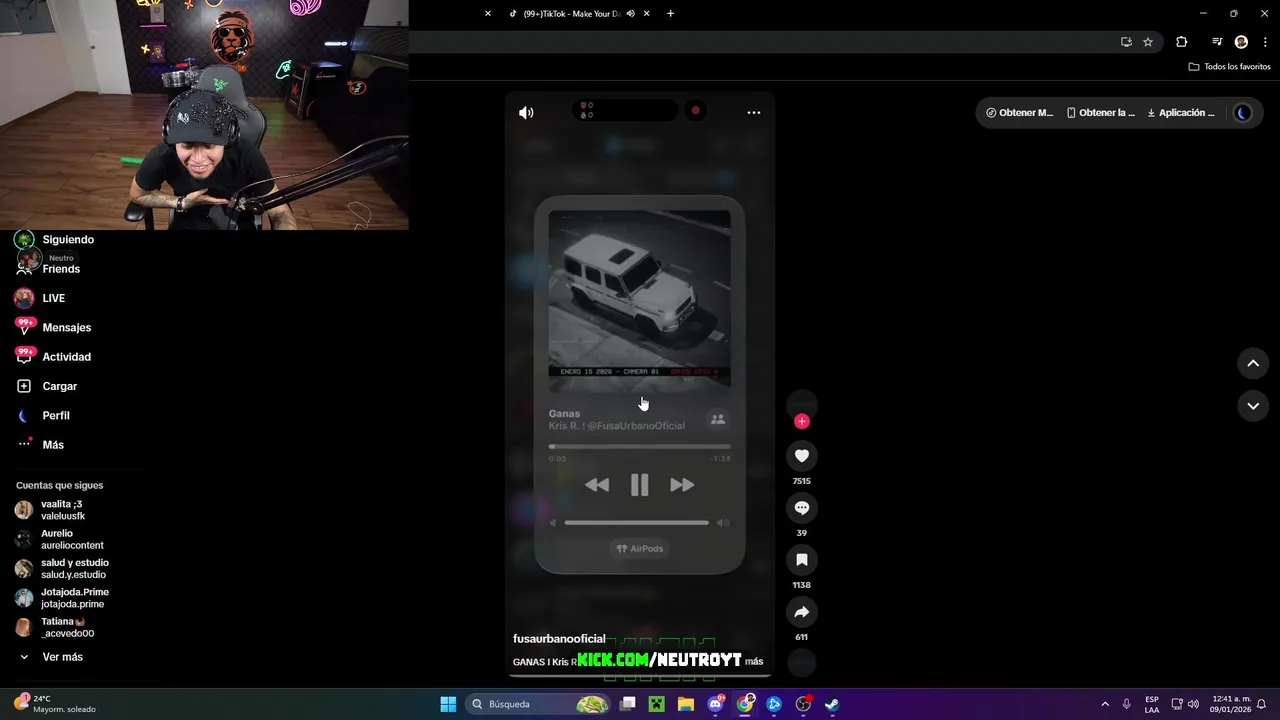1280x720 pixels.
Task: Click the taskbar Búsqueda search box
Action: pos(540,704)
